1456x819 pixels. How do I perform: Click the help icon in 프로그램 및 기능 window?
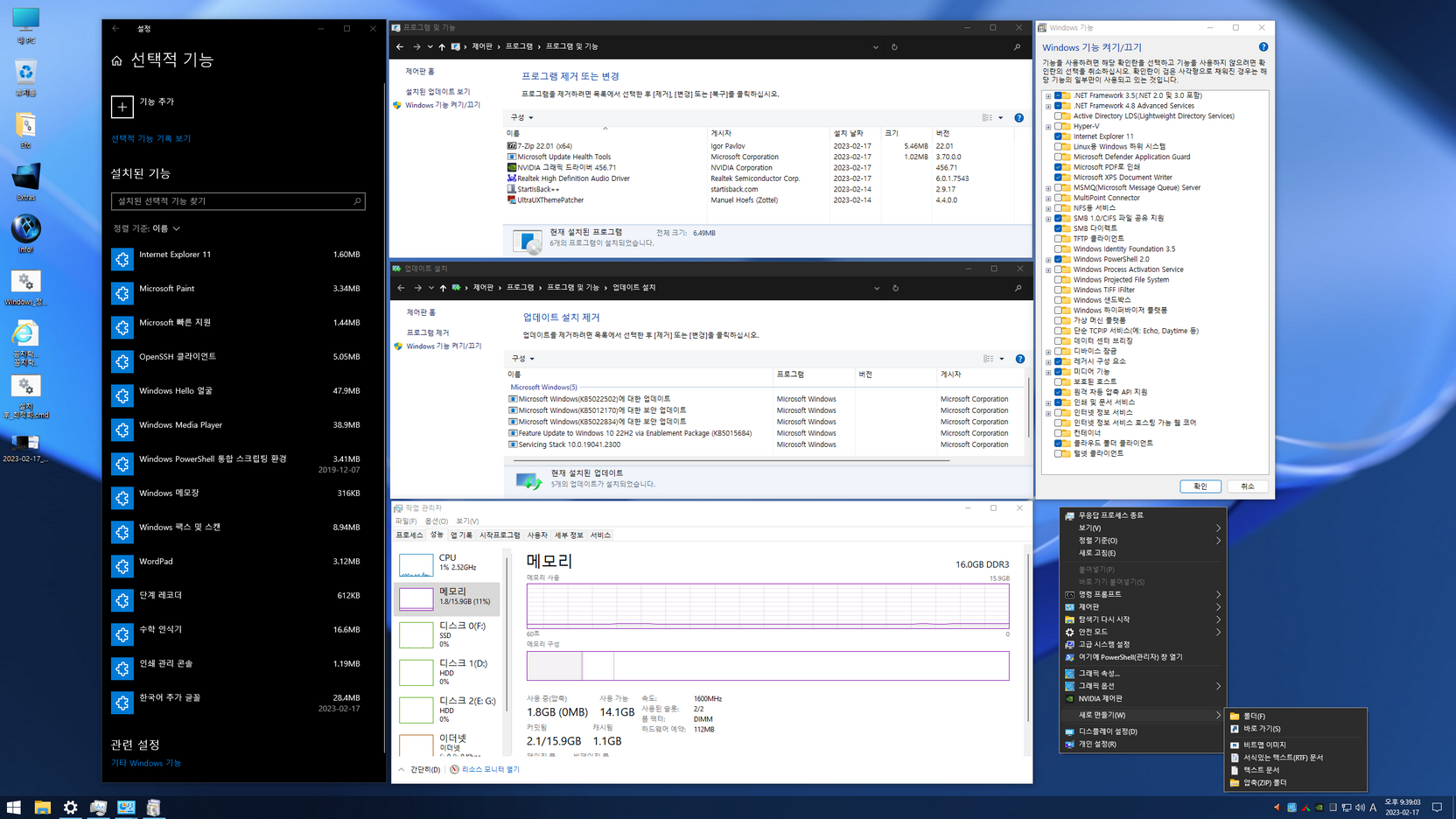(x=1018, y=118)
